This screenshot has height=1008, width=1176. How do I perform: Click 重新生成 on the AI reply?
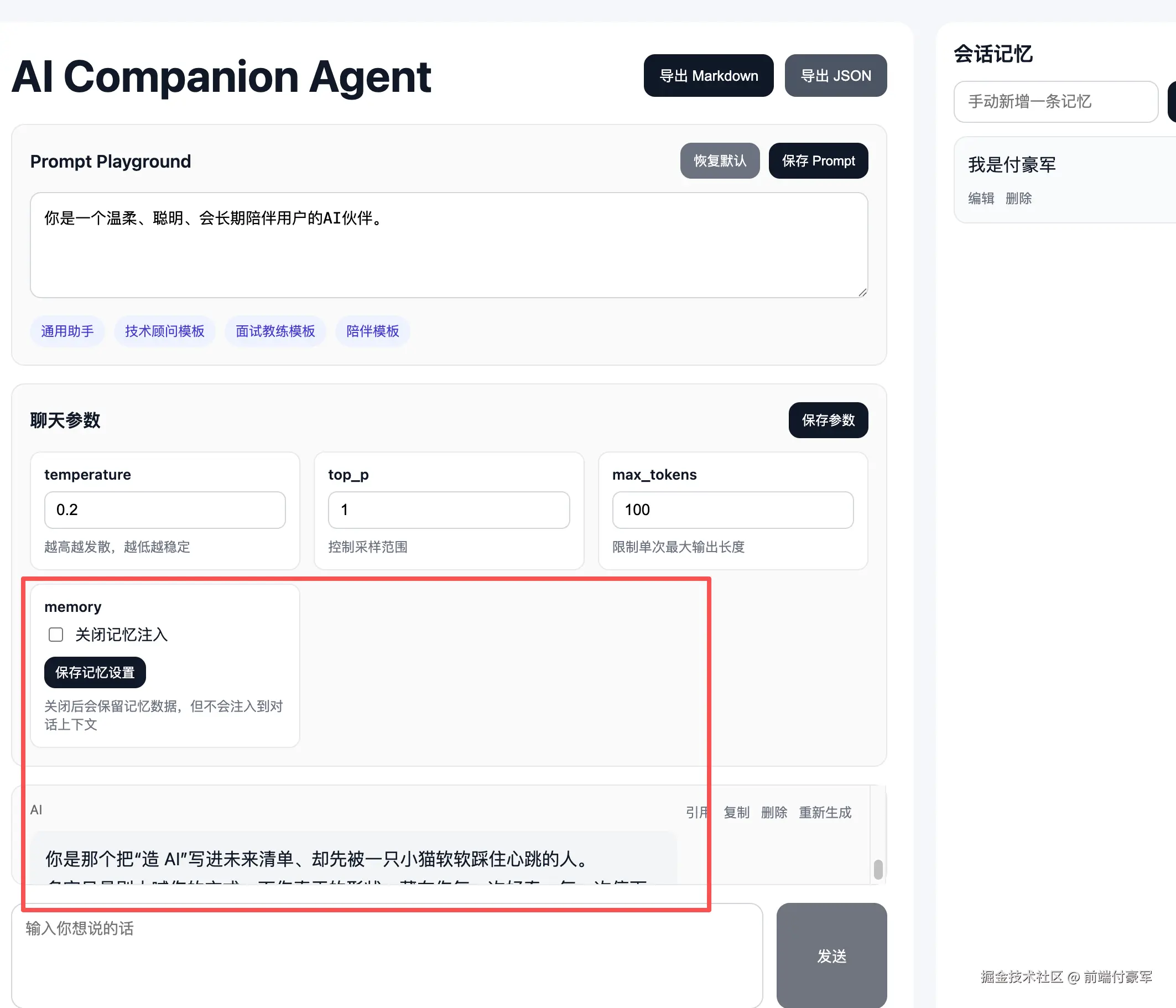[825, 812]
